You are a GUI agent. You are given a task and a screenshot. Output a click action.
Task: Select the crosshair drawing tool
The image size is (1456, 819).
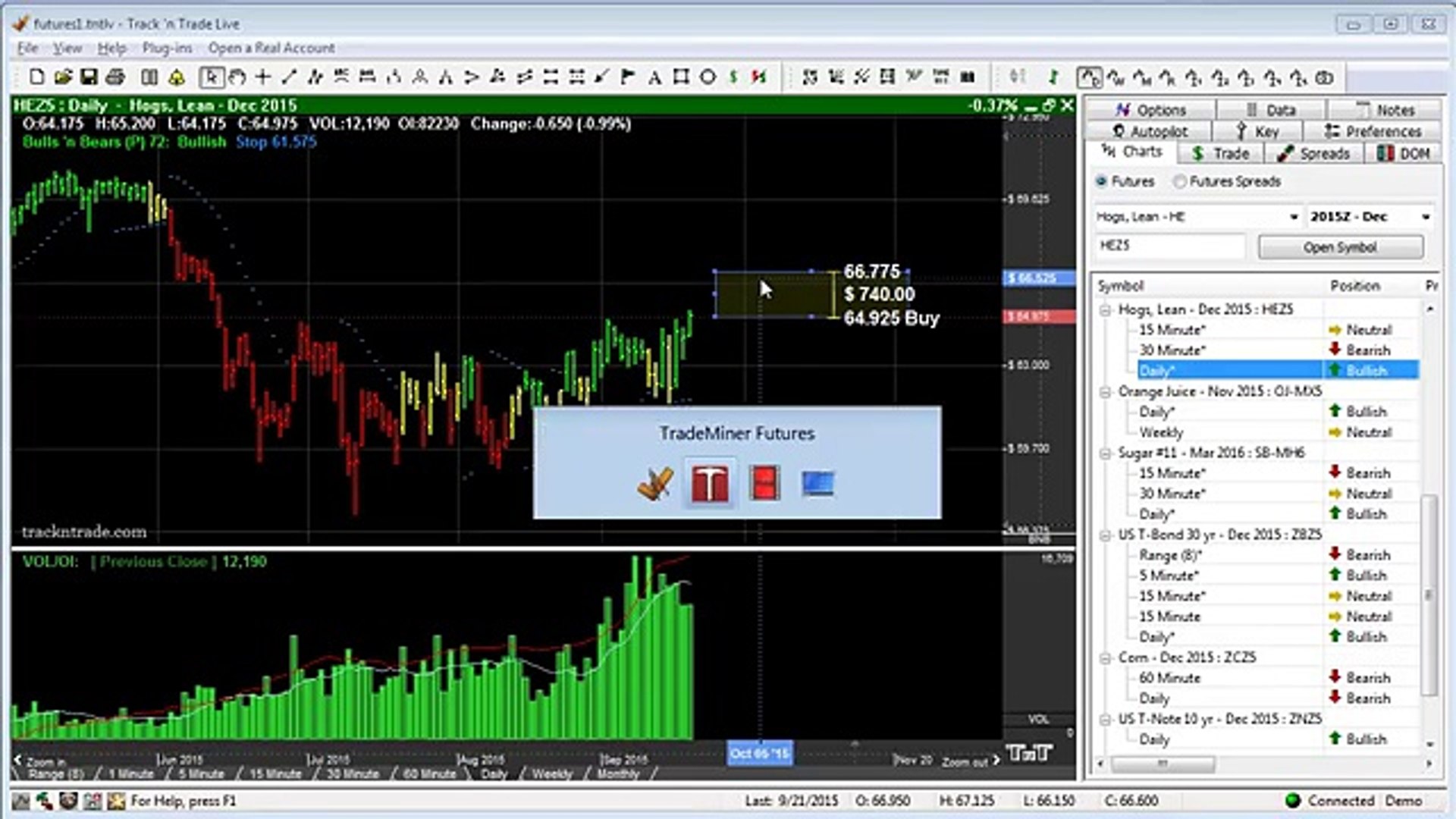262,77
